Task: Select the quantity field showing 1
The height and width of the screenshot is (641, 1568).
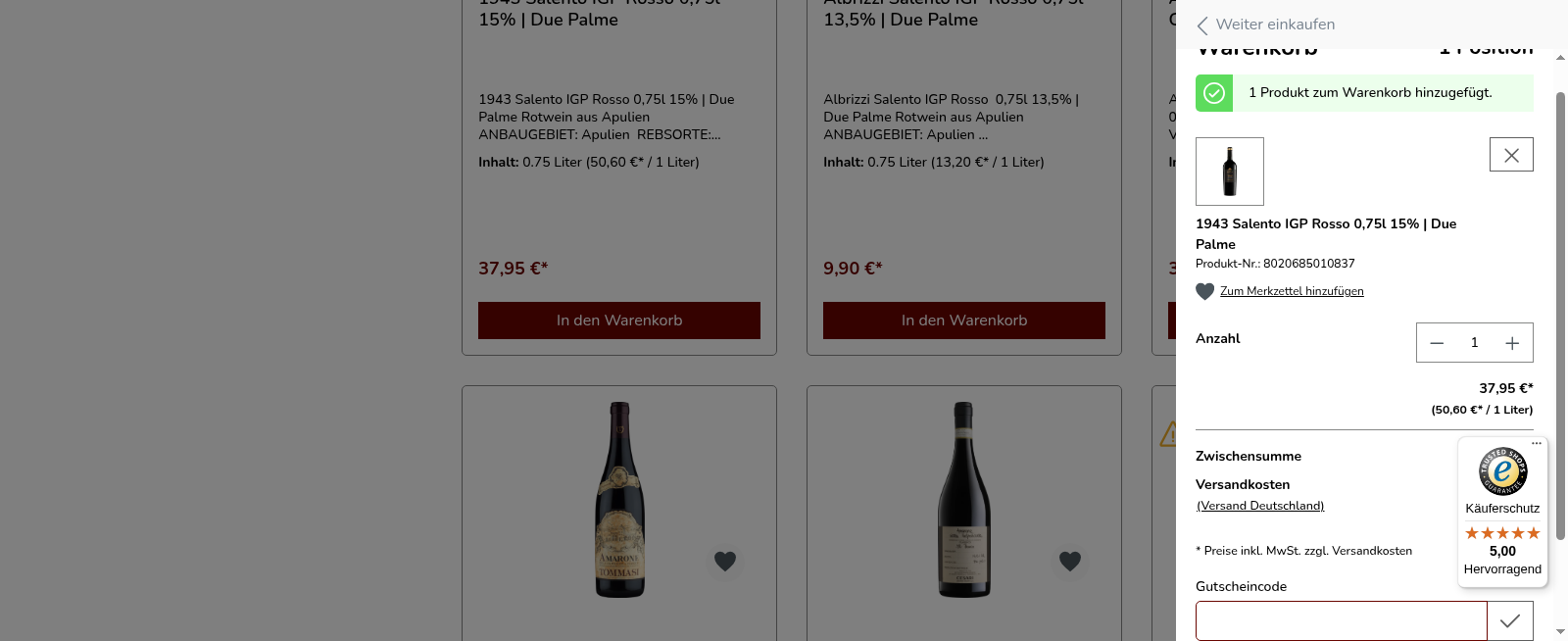Action: (1475, 343)
